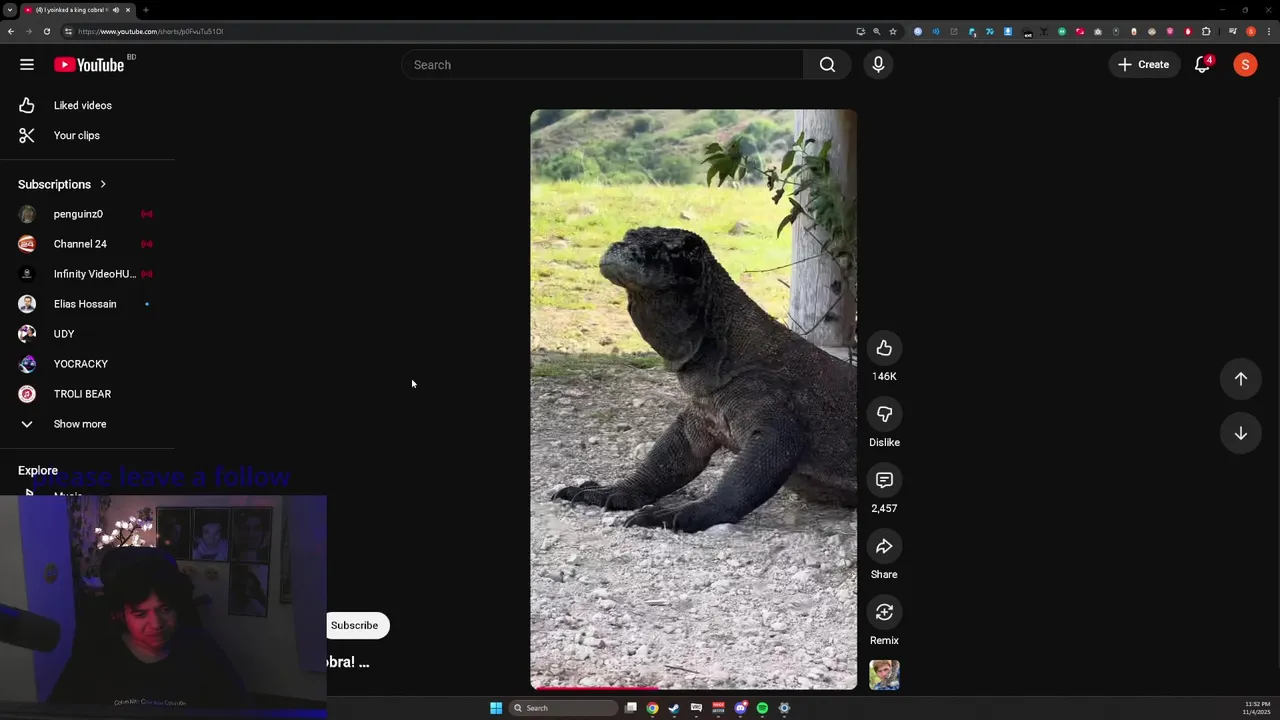Open a new browser tab
The height and width of the screenshot is (720, 1280).
click(146, 10)
